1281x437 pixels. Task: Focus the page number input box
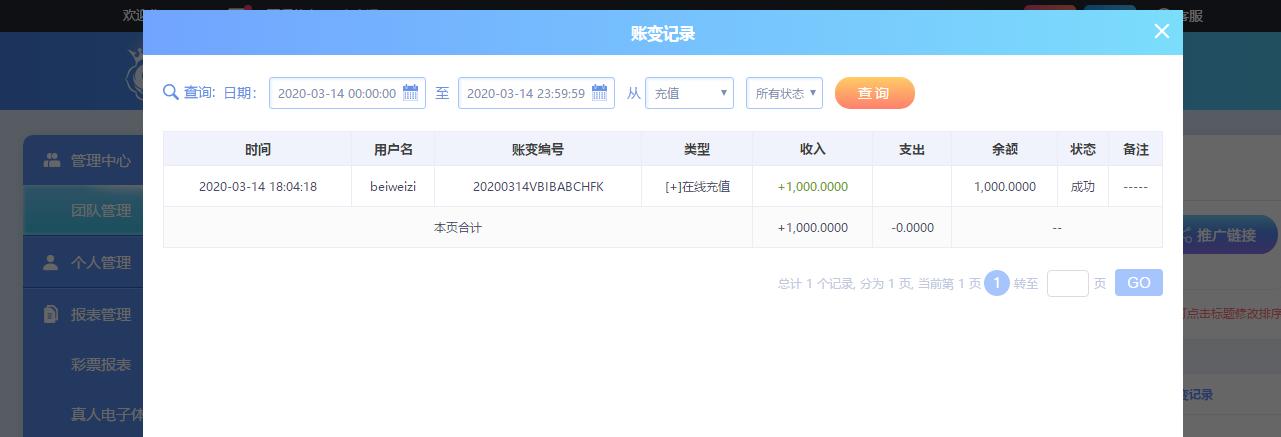coord(1067,284)
